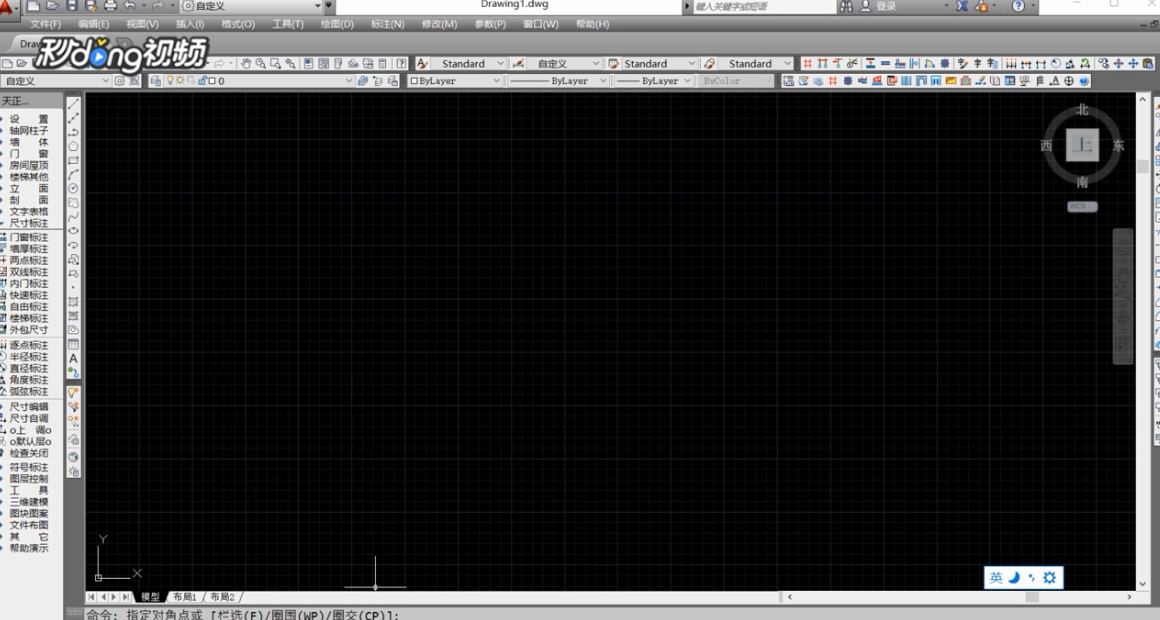Switch to the 布局2 tab
The height and width of the screenshot is (620, 1160).
pos(223,596)
